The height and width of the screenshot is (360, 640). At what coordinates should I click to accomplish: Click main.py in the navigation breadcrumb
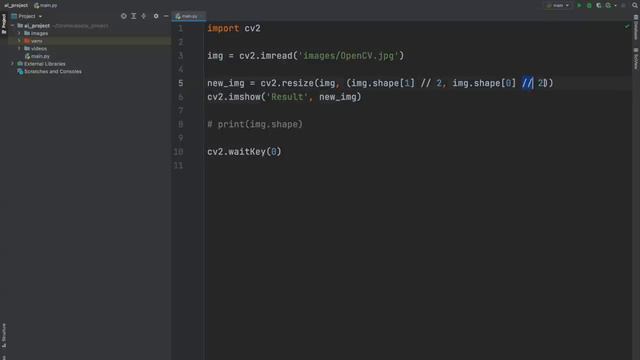[x=46, y=5]
